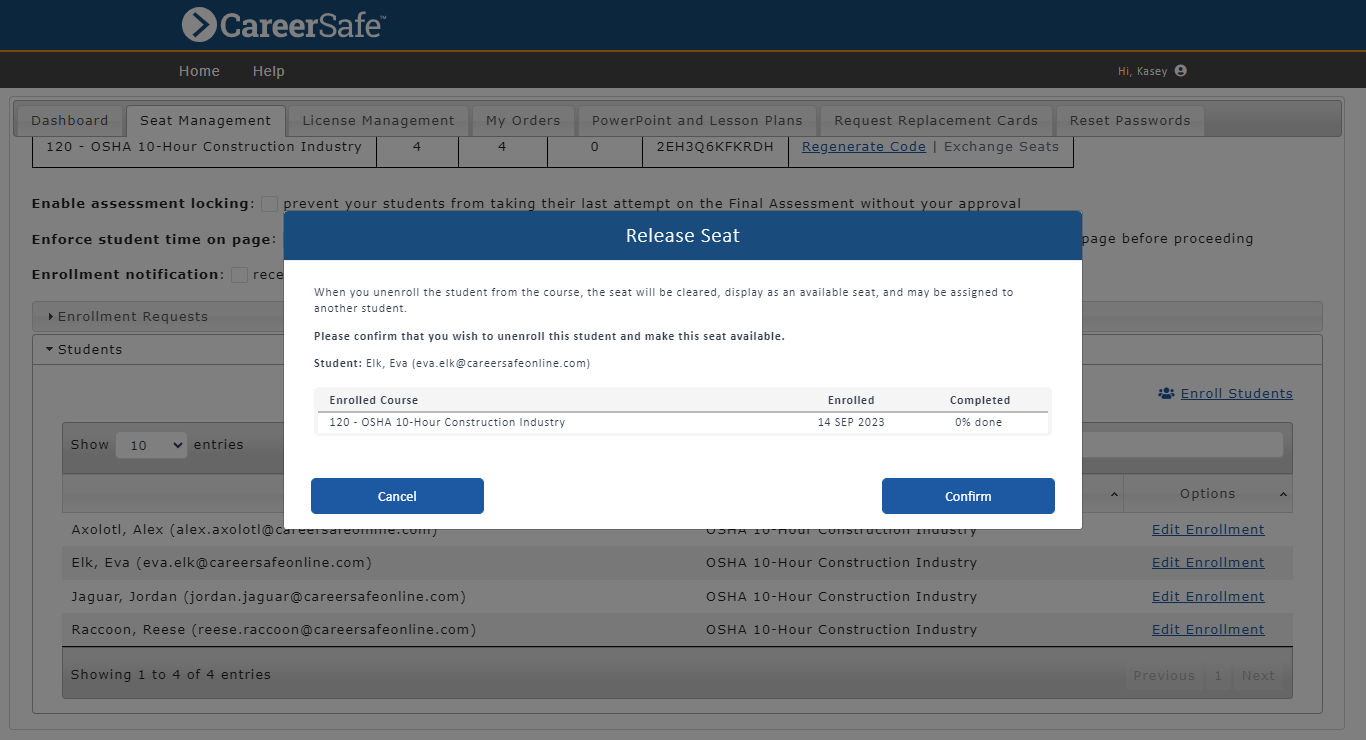1366x740 pixels.
Task: Click the Exchange Seats option
Action: point(1001,146)
